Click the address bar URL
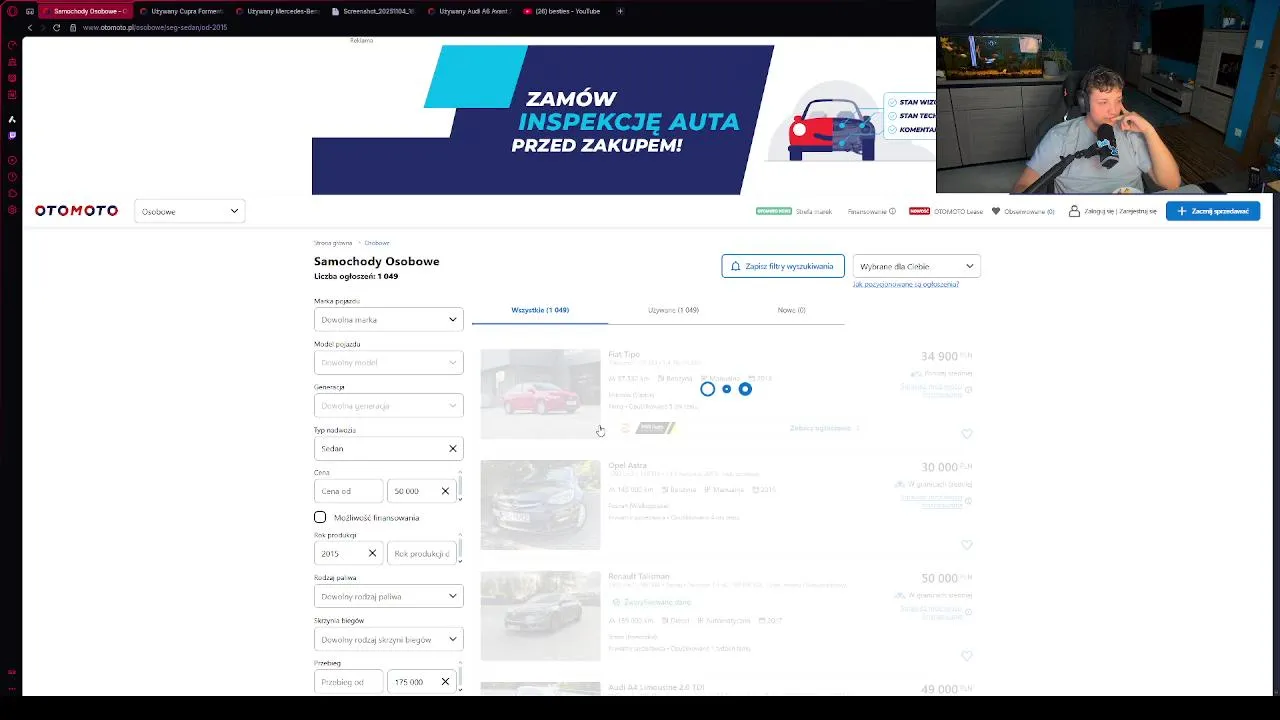Viewport: 1280px width, 720px height. point(155,27)
